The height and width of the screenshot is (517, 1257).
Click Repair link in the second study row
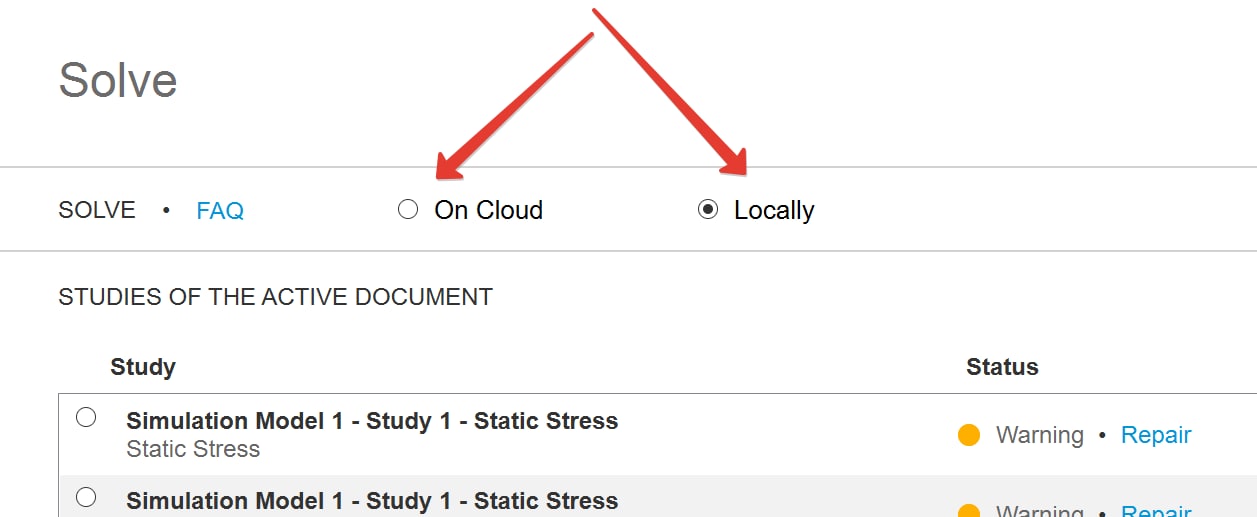(x=1156, y=511)
